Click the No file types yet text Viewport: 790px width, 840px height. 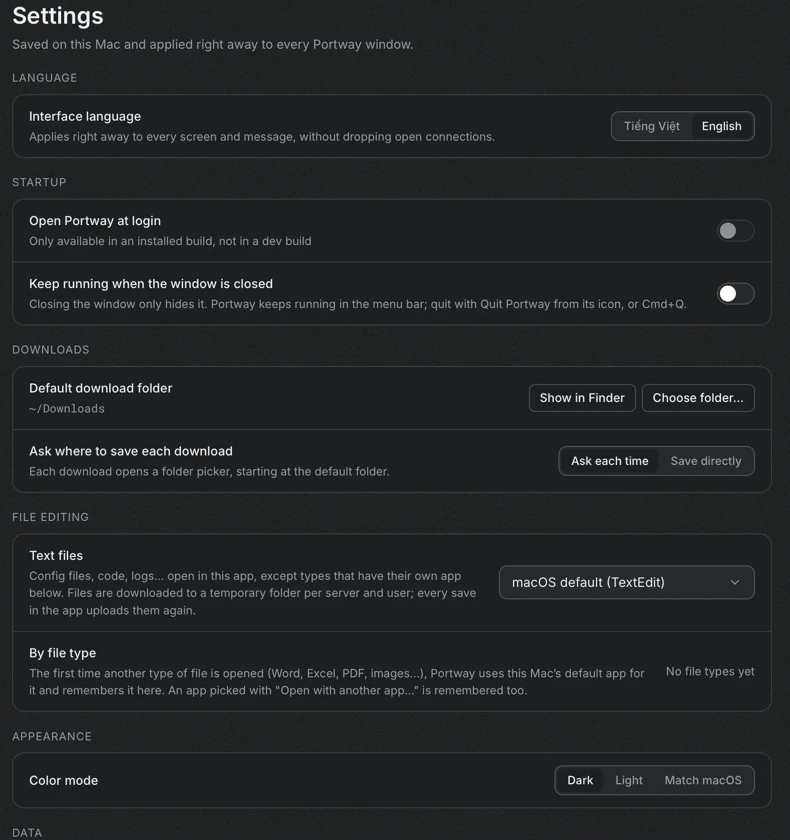coord(710,671)
